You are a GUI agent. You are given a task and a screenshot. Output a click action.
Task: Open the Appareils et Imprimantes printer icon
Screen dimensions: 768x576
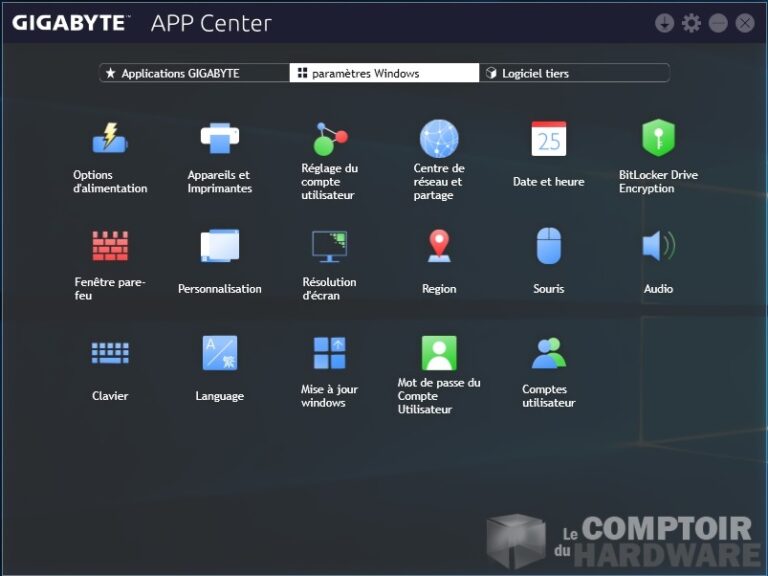coord(220,138)
